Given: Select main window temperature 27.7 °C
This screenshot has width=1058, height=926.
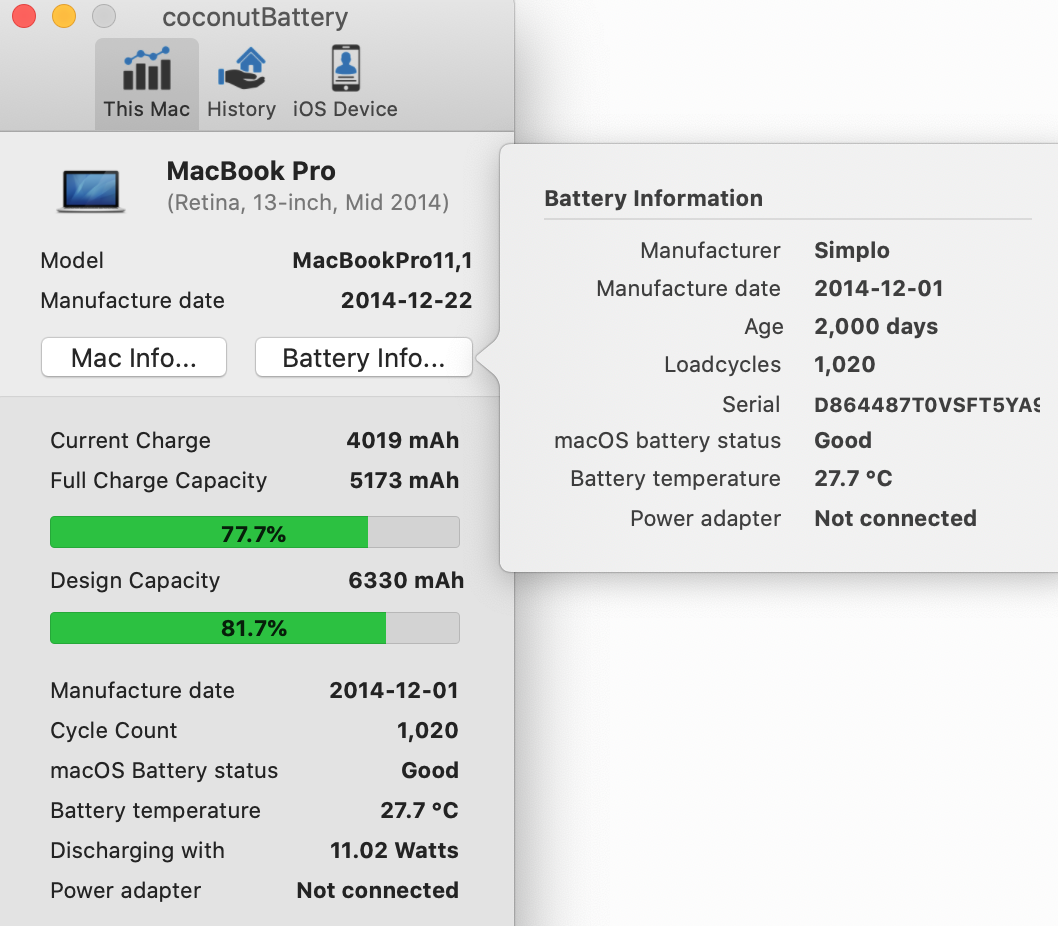Looking at the screenshot, I should click(419, 810).
